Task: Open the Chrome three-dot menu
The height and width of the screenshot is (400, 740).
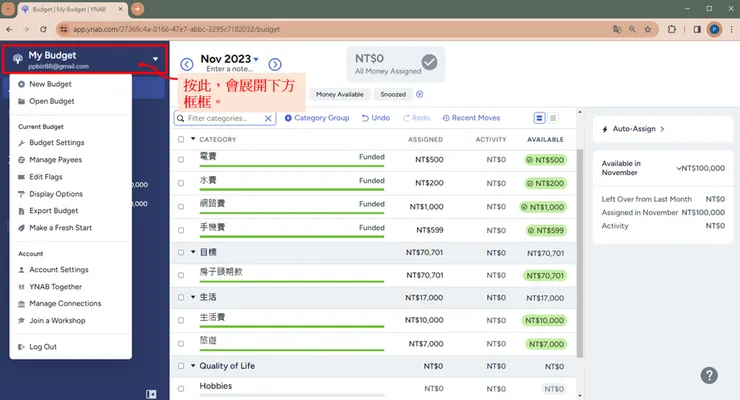Action: (x=732, y=29)
